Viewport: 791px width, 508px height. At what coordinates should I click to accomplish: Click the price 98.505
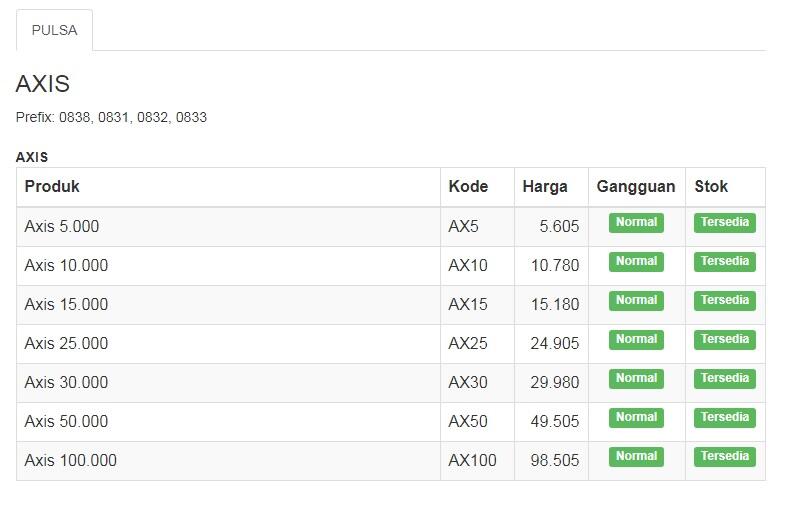tap(555, 461)
